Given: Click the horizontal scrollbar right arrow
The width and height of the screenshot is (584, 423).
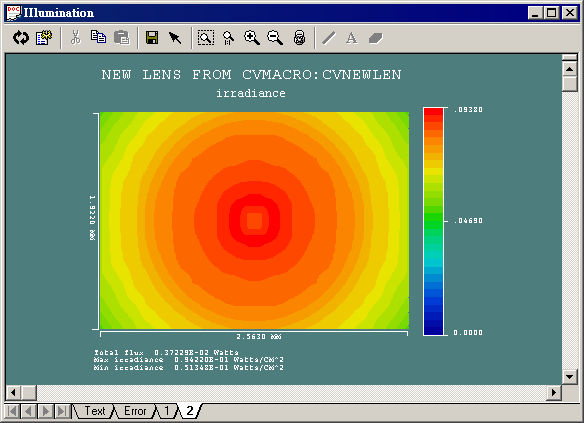Looking at the screenshot, I should click(x=554, y=392).
